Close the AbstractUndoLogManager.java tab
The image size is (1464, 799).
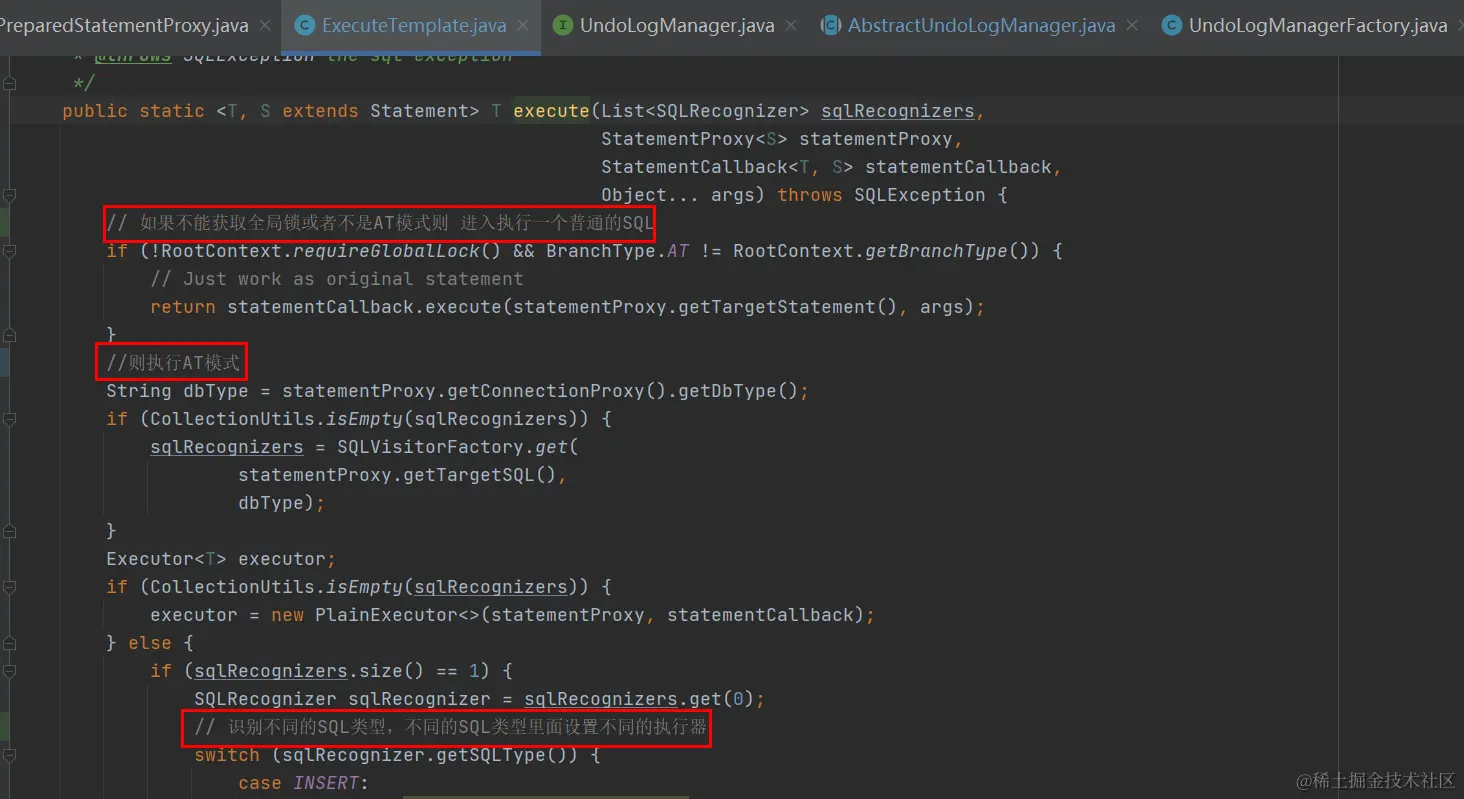click(1132, 26)
